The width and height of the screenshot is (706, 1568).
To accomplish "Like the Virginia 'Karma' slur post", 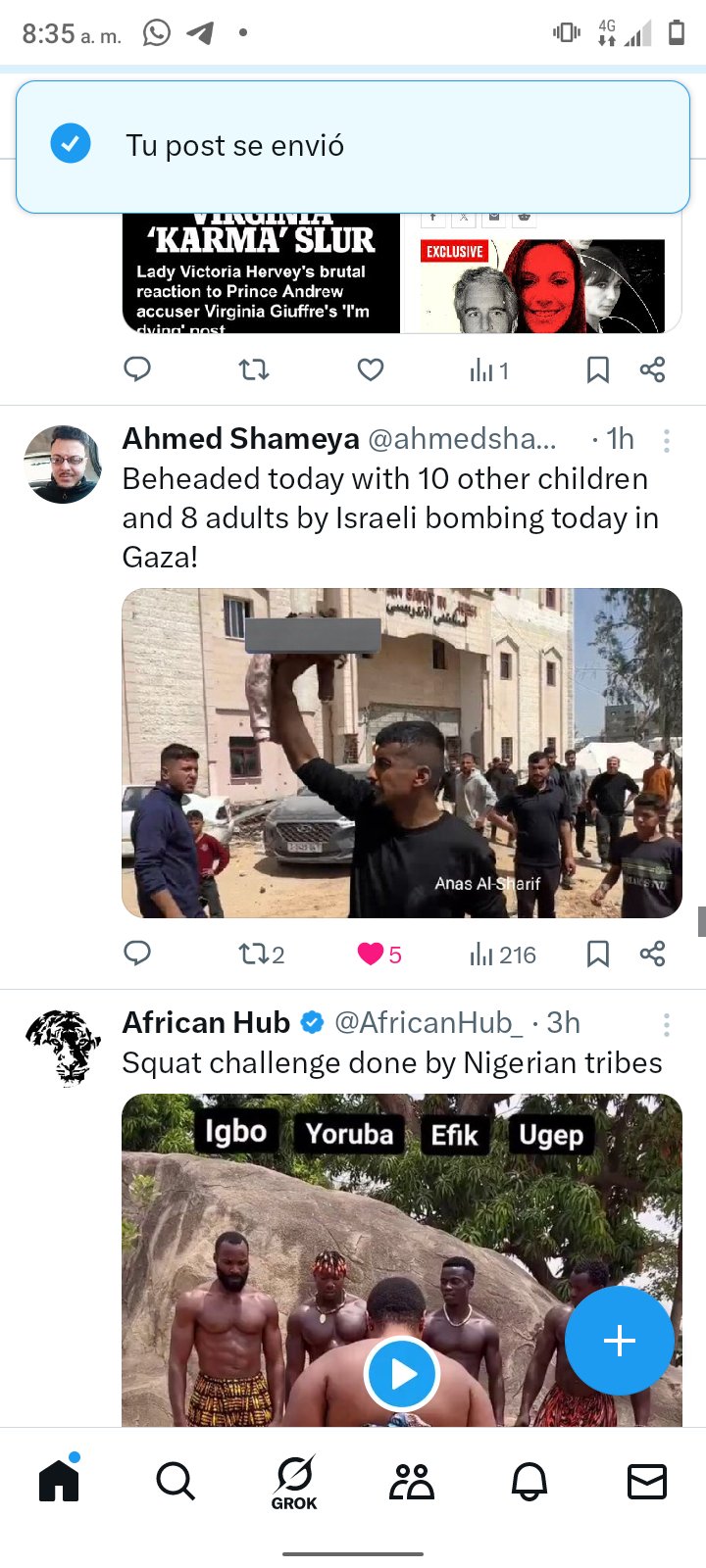I will [370, 369].
